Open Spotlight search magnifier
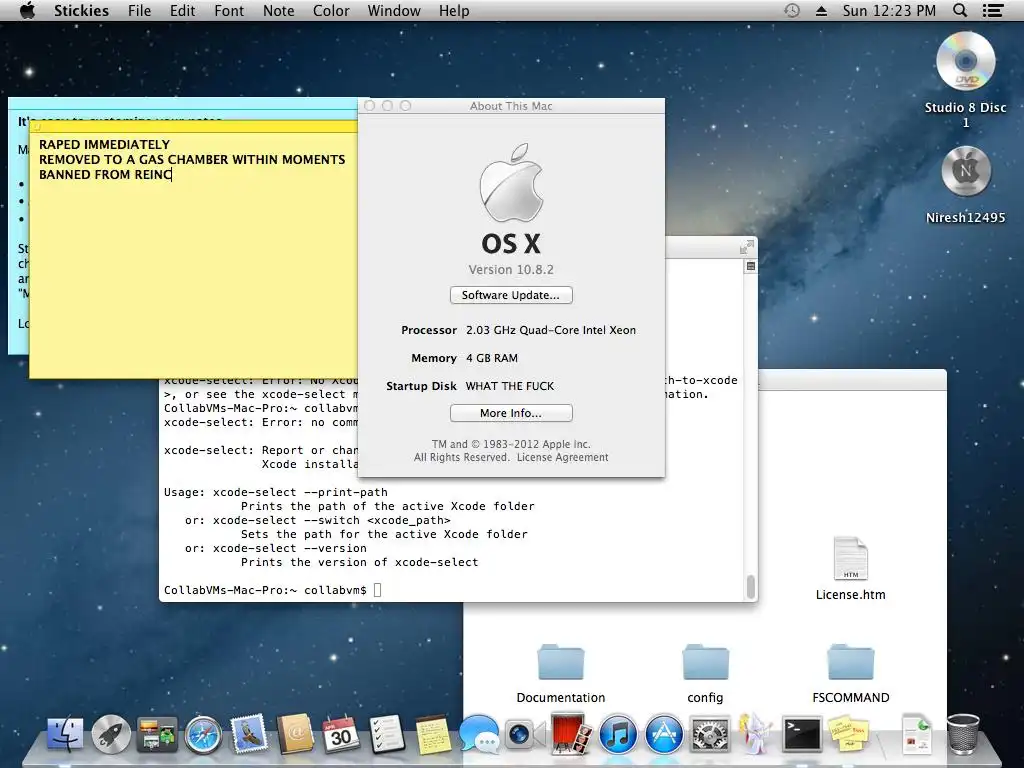1024x768 pixels. (x=960, y=10)
